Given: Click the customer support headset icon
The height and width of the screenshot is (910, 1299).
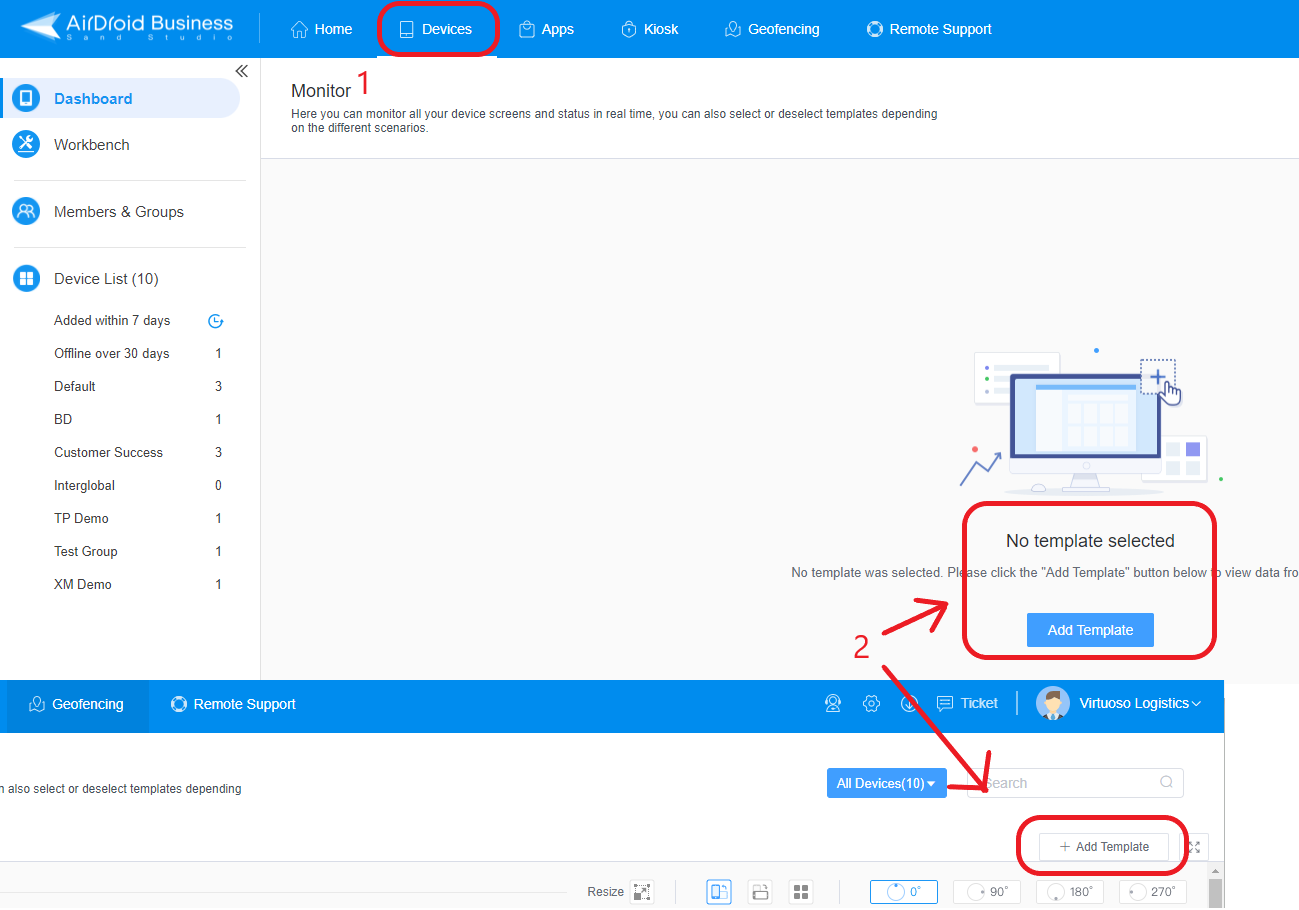Looking at the screenshot, I should tap(833, 703).
